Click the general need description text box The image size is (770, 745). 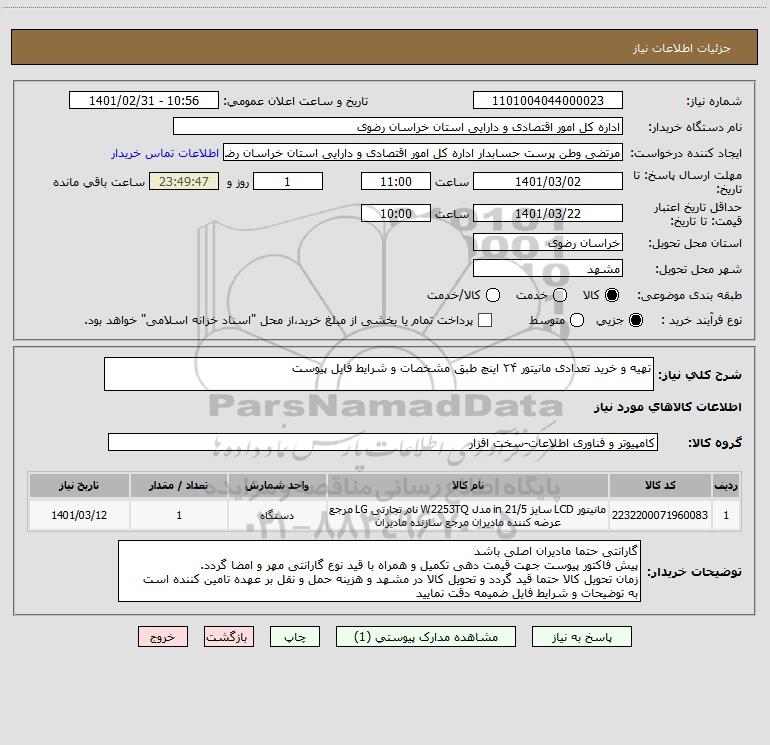click(x=379, y=374)
